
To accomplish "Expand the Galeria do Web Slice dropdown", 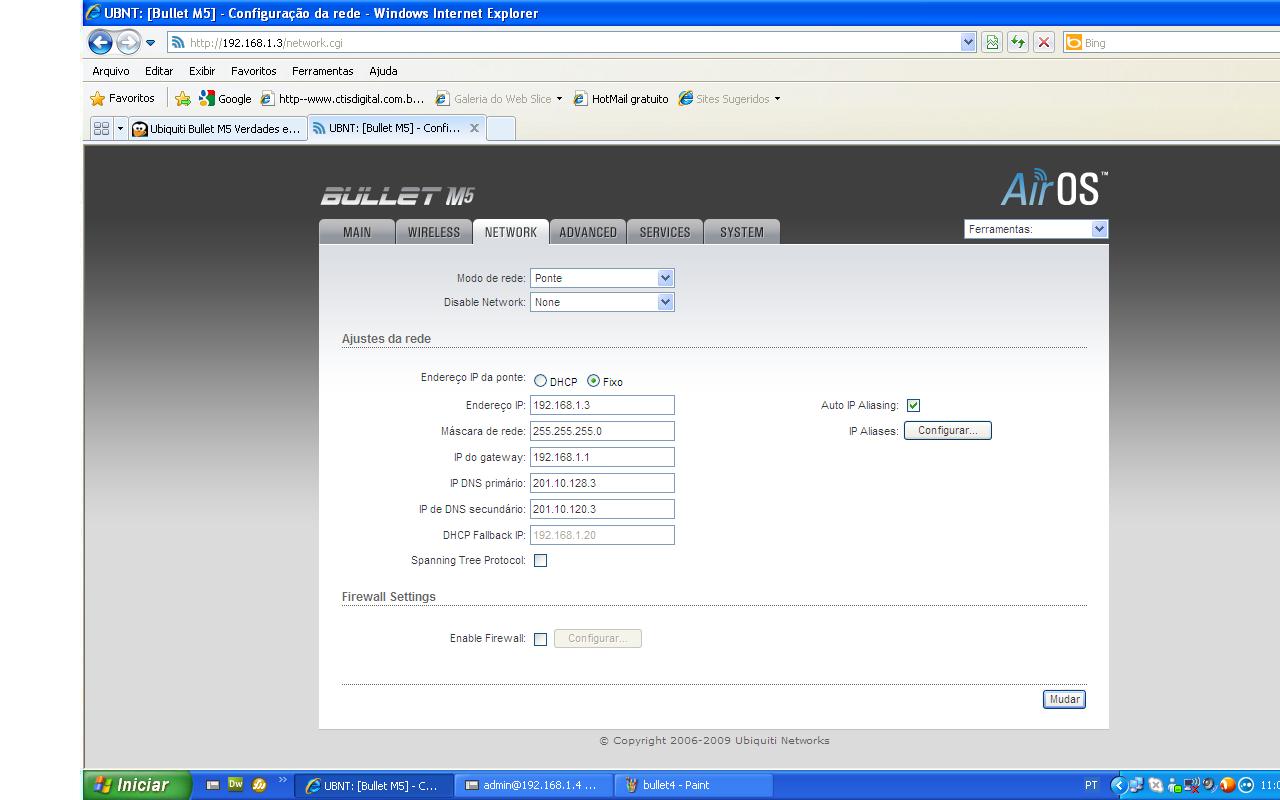I will [x=559, y=99].
